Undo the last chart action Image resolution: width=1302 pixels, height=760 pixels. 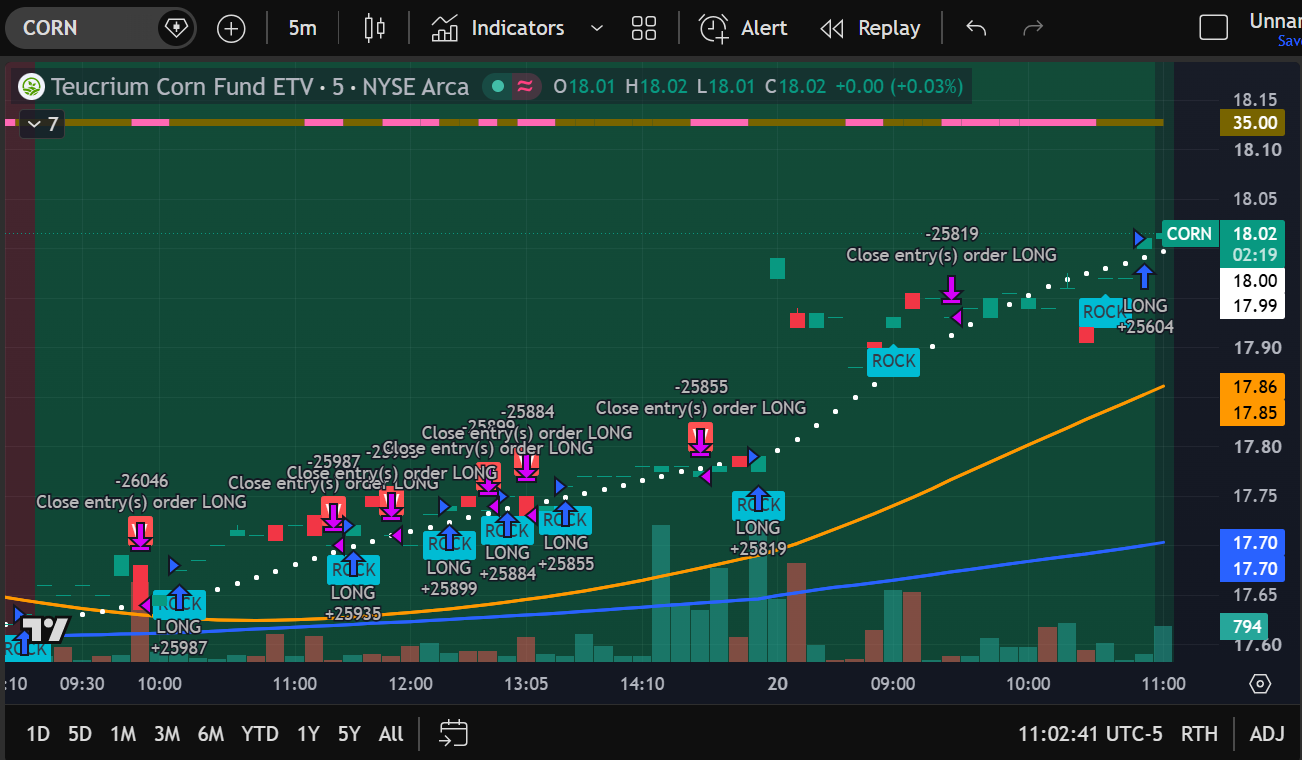coord(976,28)
